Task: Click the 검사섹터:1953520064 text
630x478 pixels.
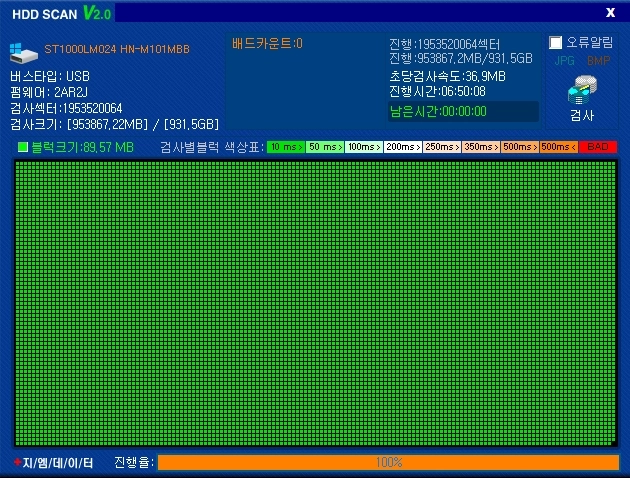Action: [x=66, y=108]
